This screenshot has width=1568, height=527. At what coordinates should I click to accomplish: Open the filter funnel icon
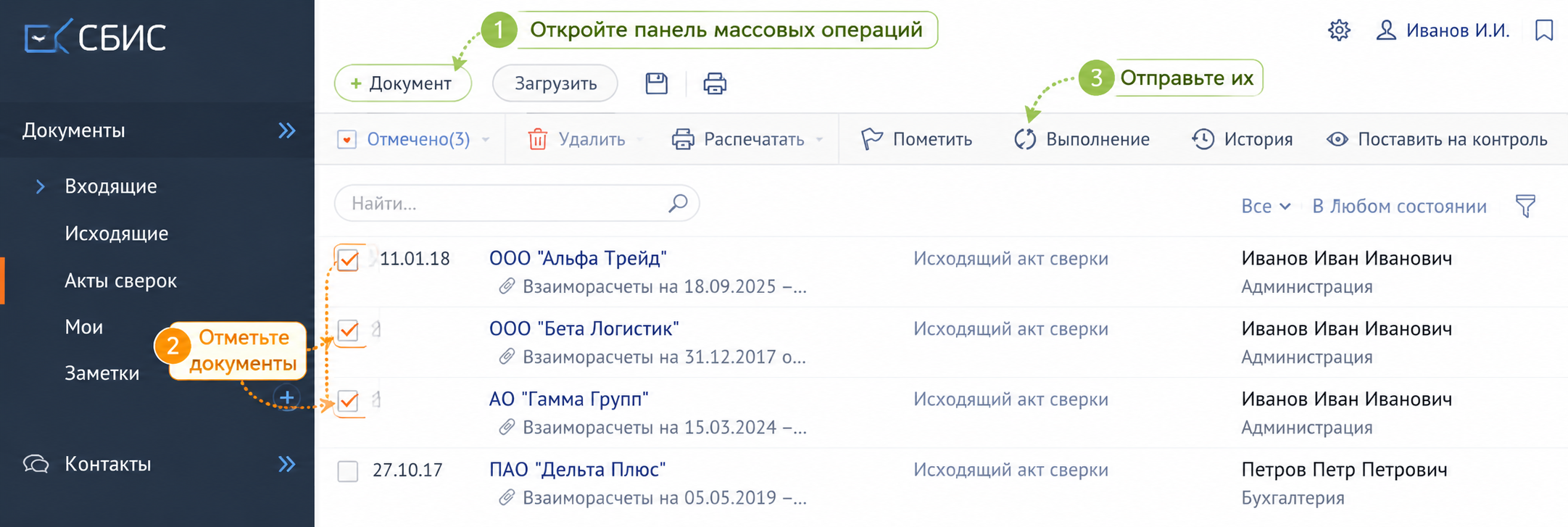pos(1525,206)
